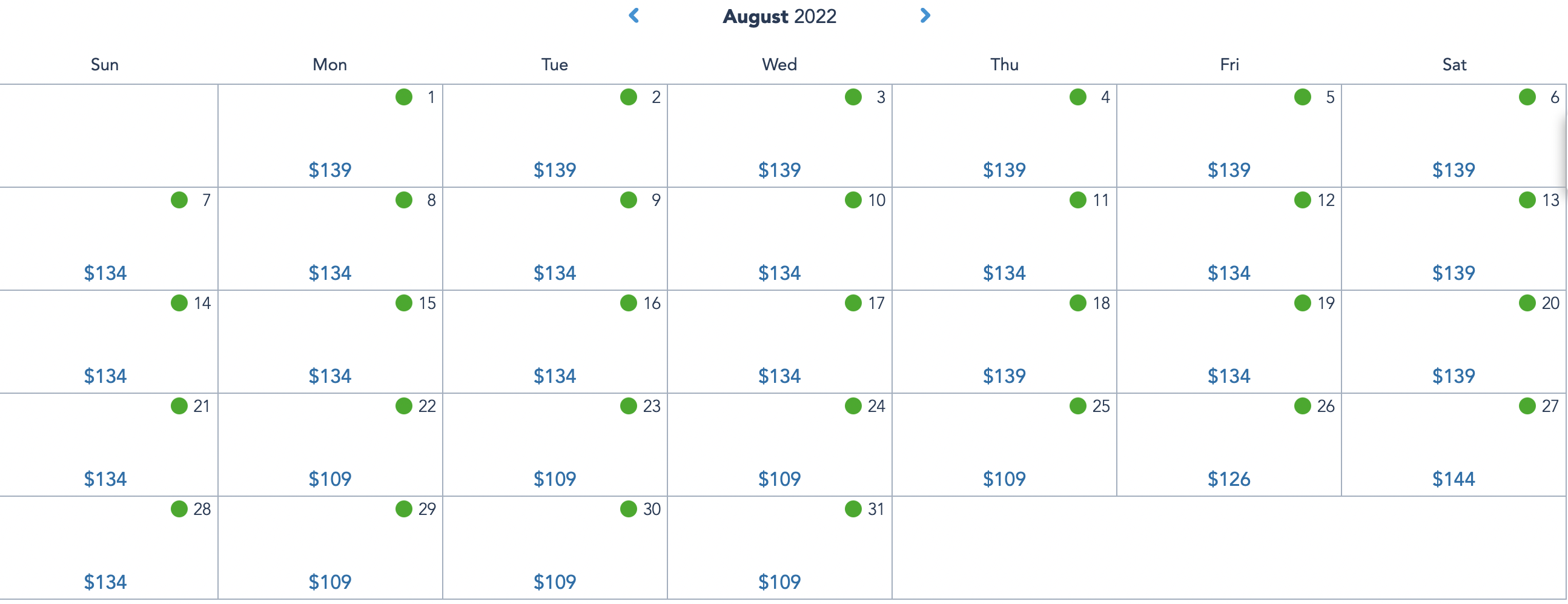Select the $144 price on August 27

1453,479
